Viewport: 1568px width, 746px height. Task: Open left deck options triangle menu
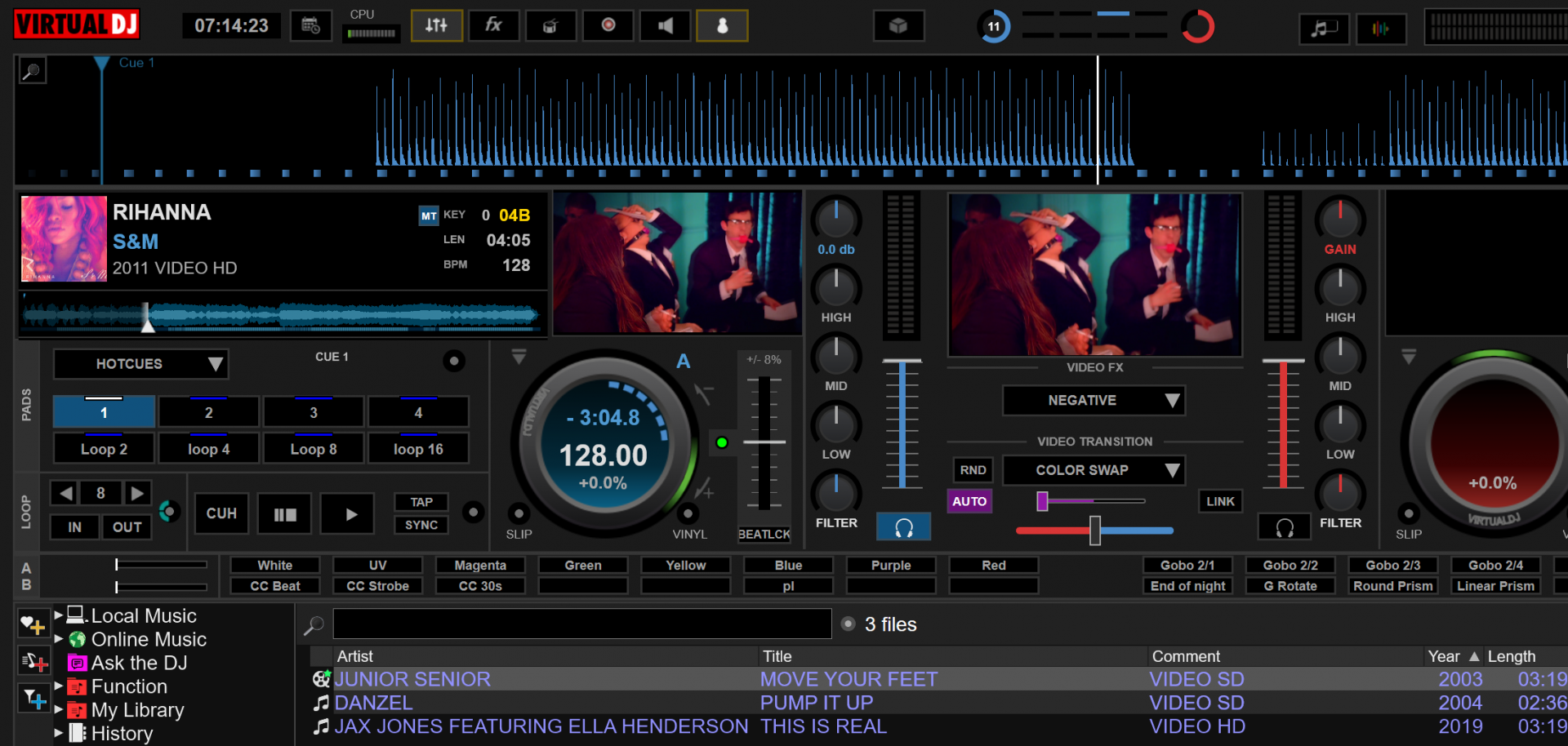pyautogui.click(x=519, y=357)
